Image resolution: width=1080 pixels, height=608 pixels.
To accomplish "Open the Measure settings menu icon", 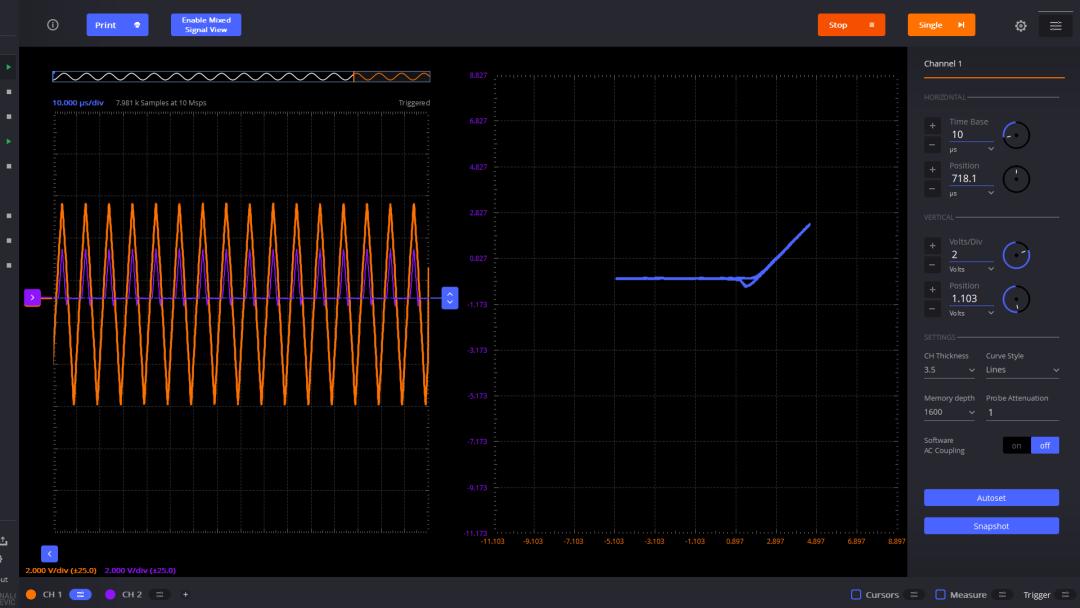I will (1003, 595).
